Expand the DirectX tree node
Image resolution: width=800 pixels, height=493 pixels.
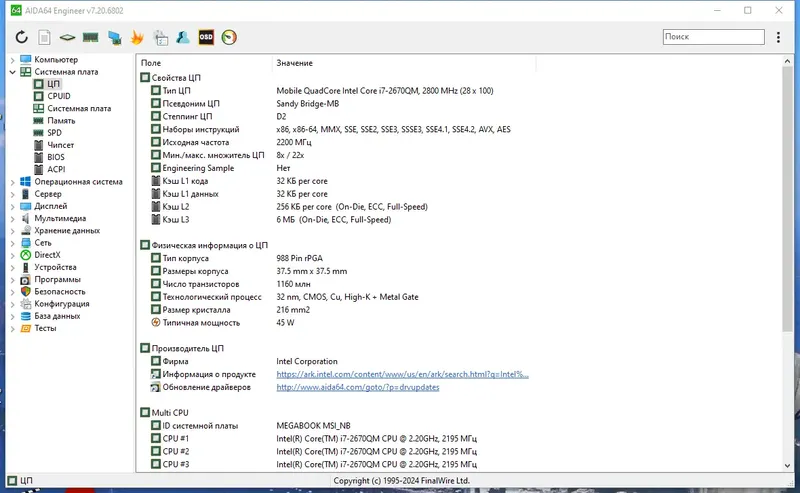12,255
